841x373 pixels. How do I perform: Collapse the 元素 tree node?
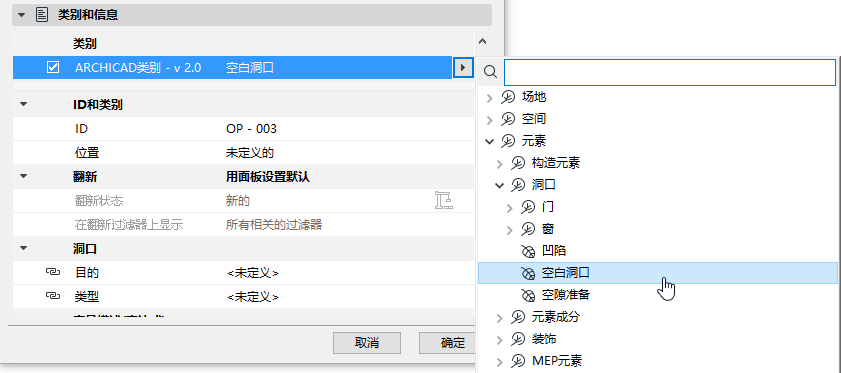pyautogui.click(x=489, y=142)
